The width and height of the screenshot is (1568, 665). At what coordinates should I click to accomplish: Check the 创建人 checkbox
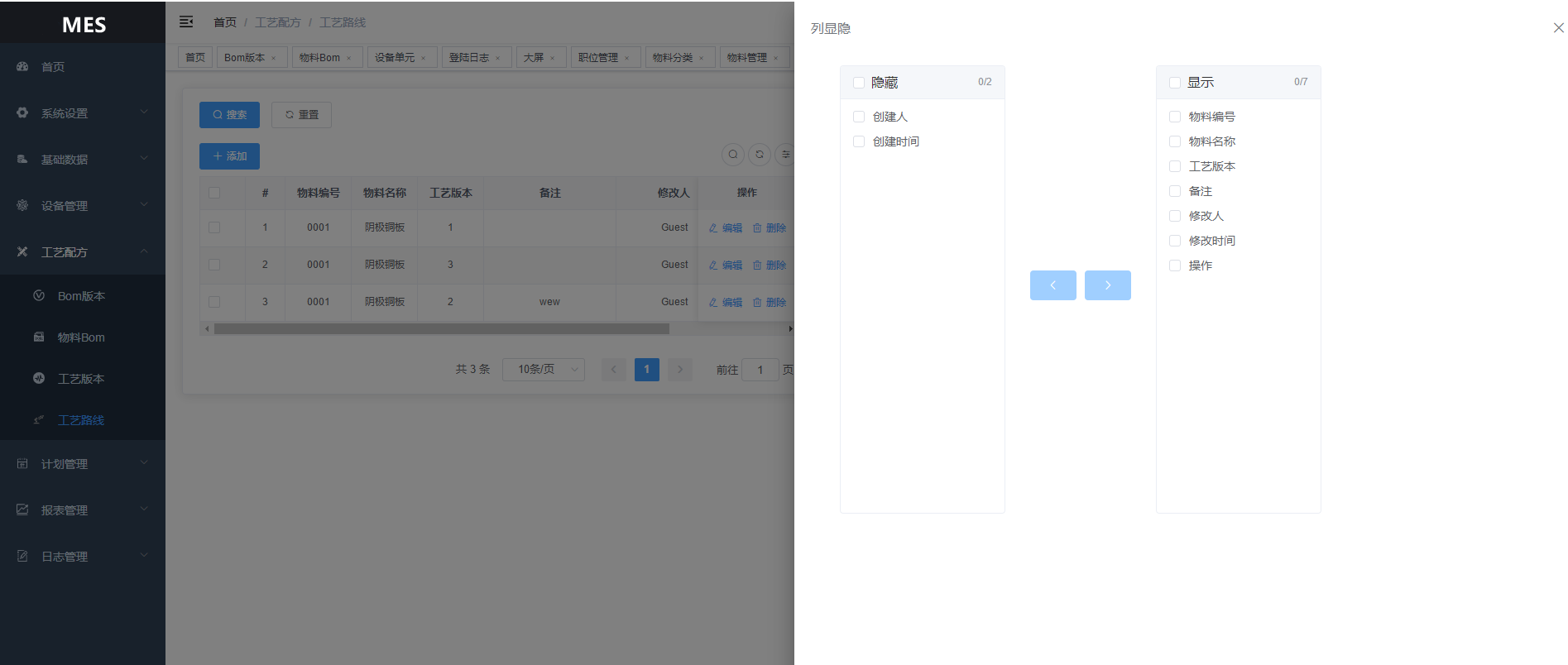click(x=859, y=117)
